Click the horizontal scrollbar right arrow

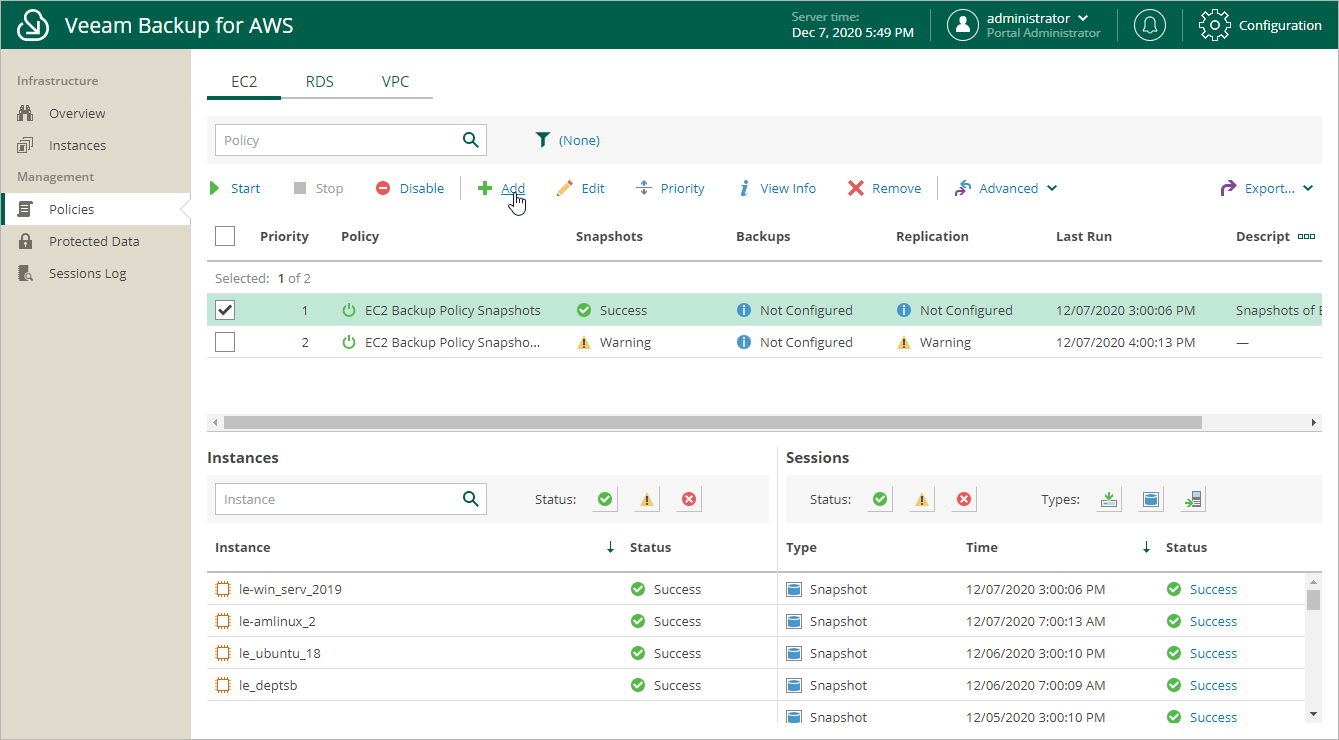[x=1315, y=423]
